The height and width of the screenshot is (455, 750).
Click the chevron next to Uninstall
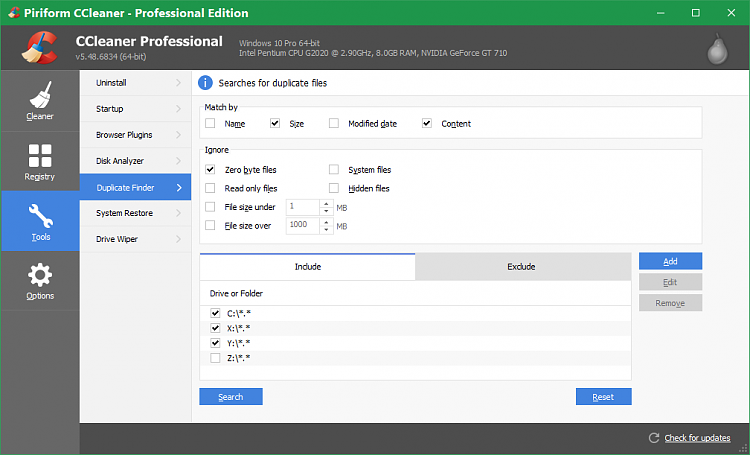tap(178, 83)
